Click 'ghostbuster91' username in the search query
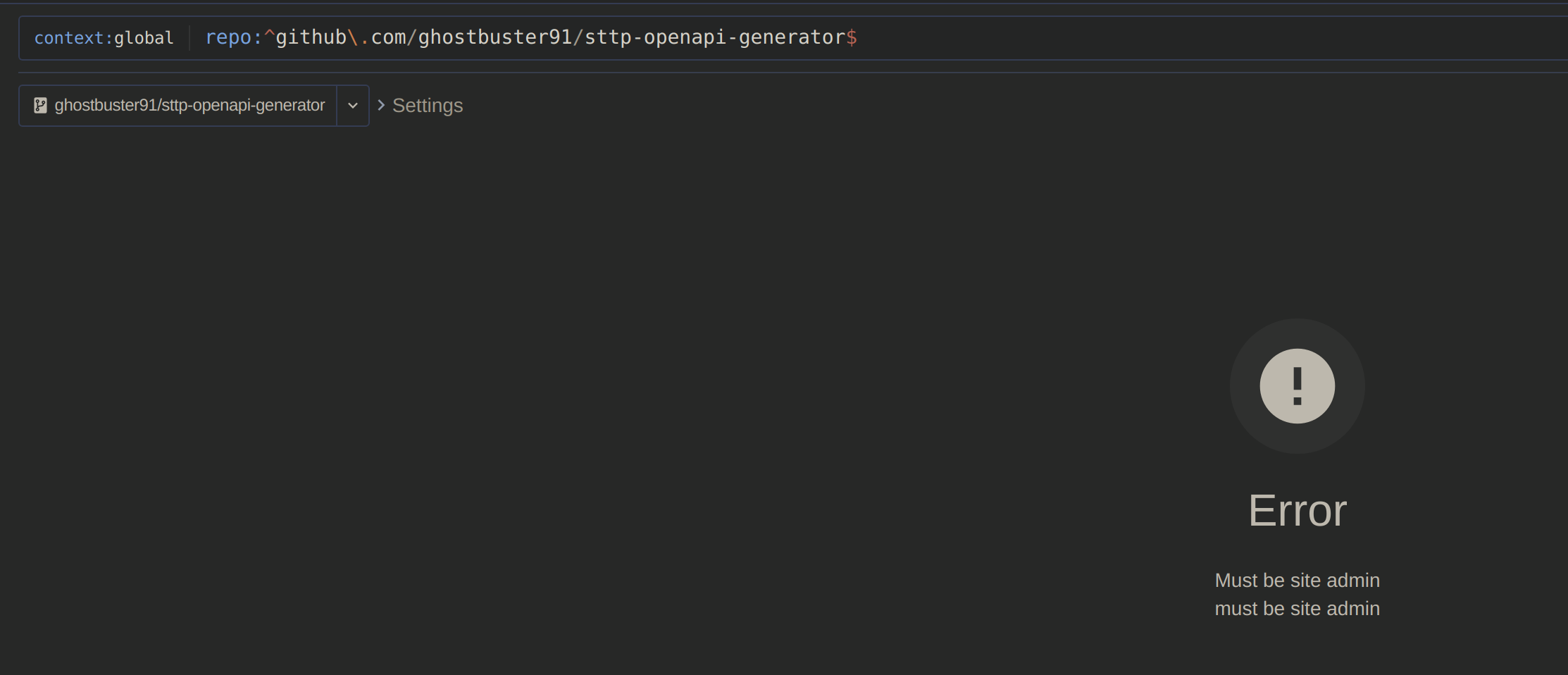 click(x=495, y=37)
